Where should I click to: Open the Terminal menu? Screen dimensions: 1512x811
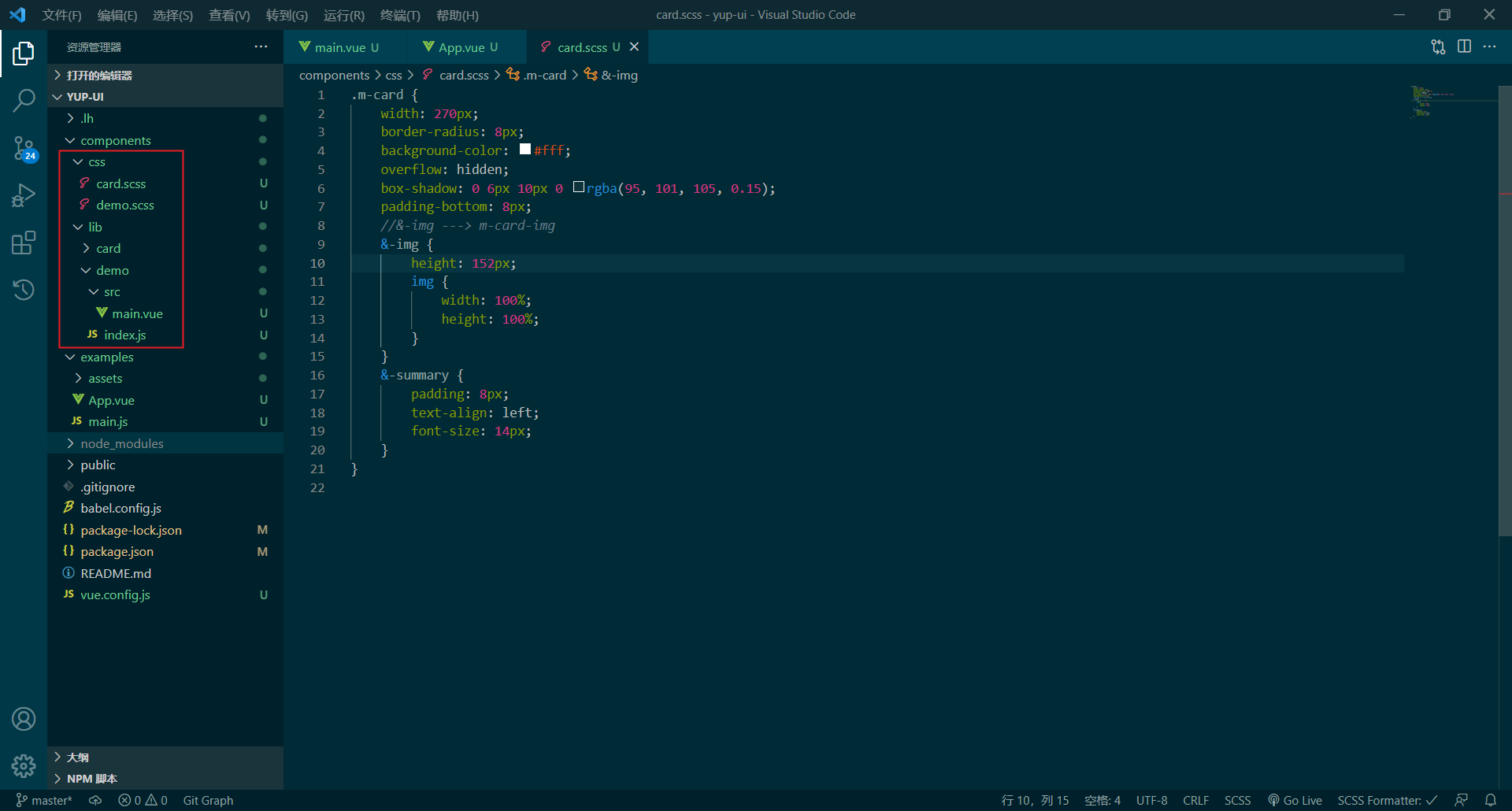(x=400, y=15)
